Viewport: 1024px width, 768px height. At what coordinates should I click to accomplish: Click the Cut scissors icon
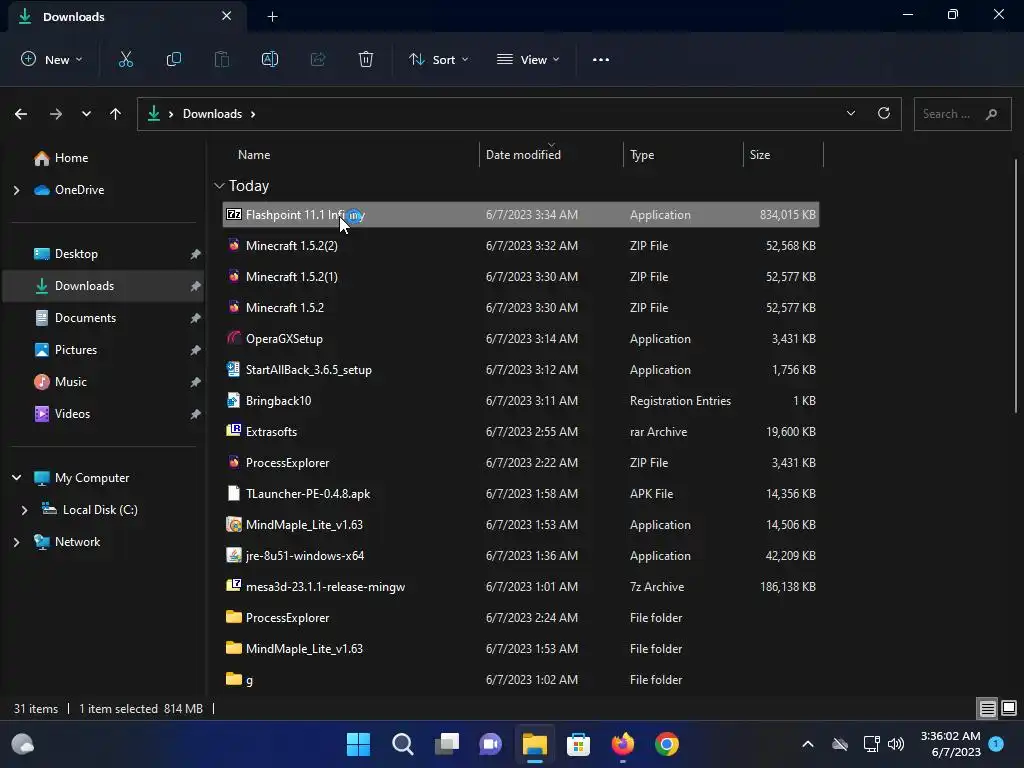[x=125, y=59]
